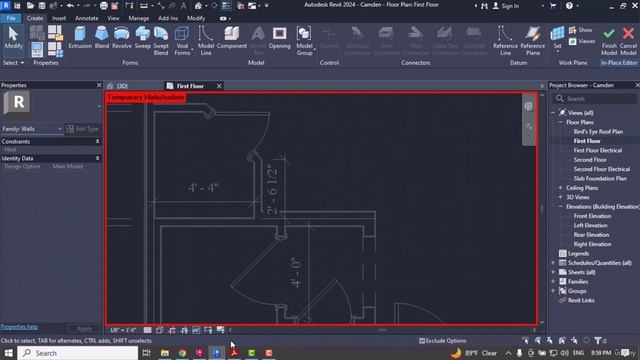Screen dimensions: 640x360
Task: Select the Extrusion form tool
Action: (80, 38)
